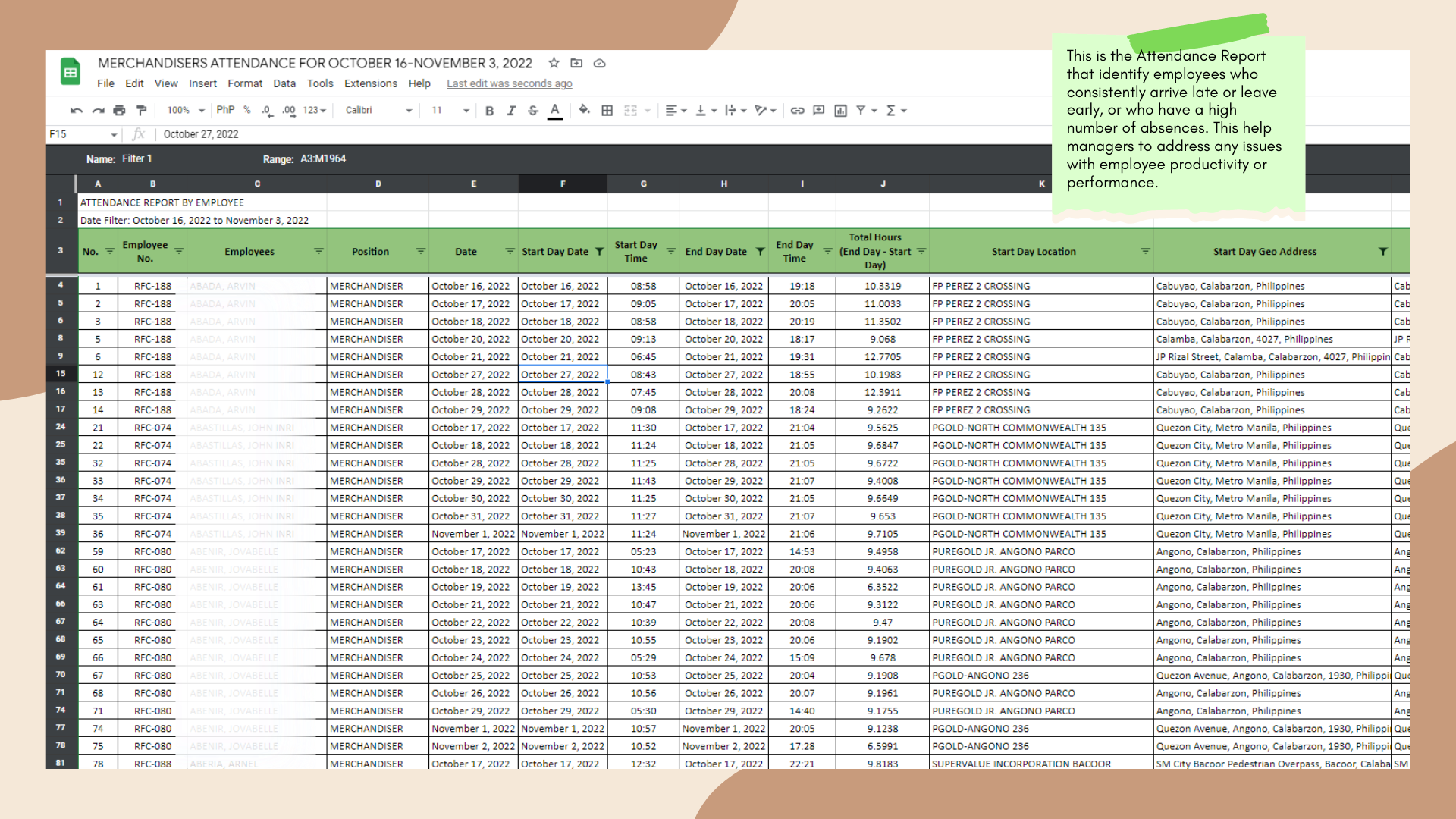
Task: Open the Extensions menu
Action: [371, 83]
